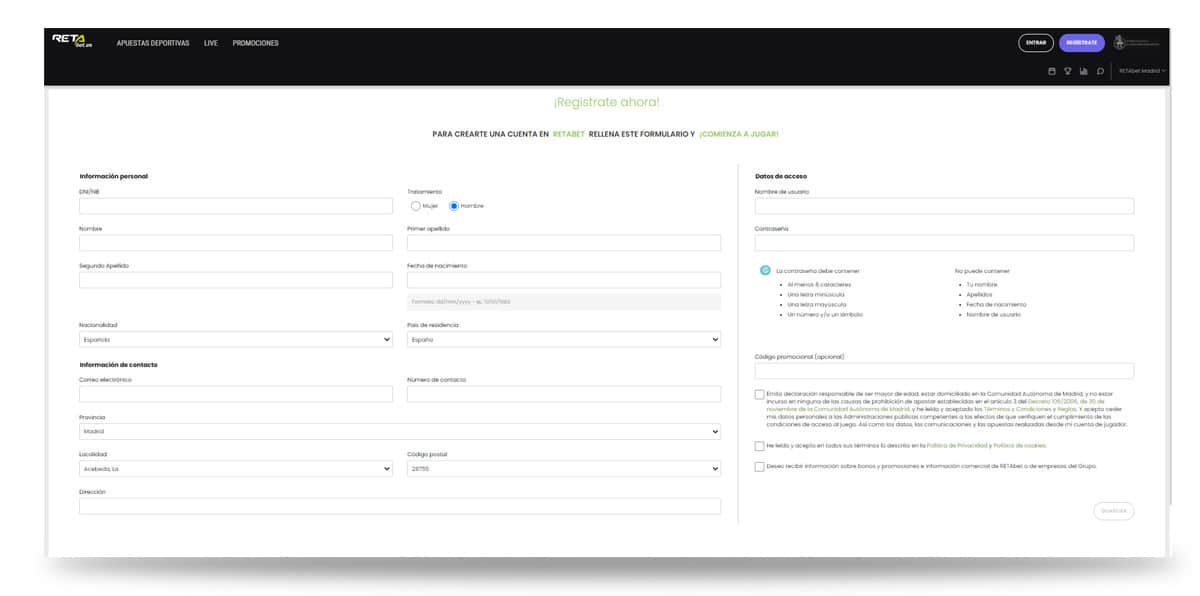Click the Código promocional input field
The height and width of the screenshot is (596, 1200).
[x=944, y=371]
